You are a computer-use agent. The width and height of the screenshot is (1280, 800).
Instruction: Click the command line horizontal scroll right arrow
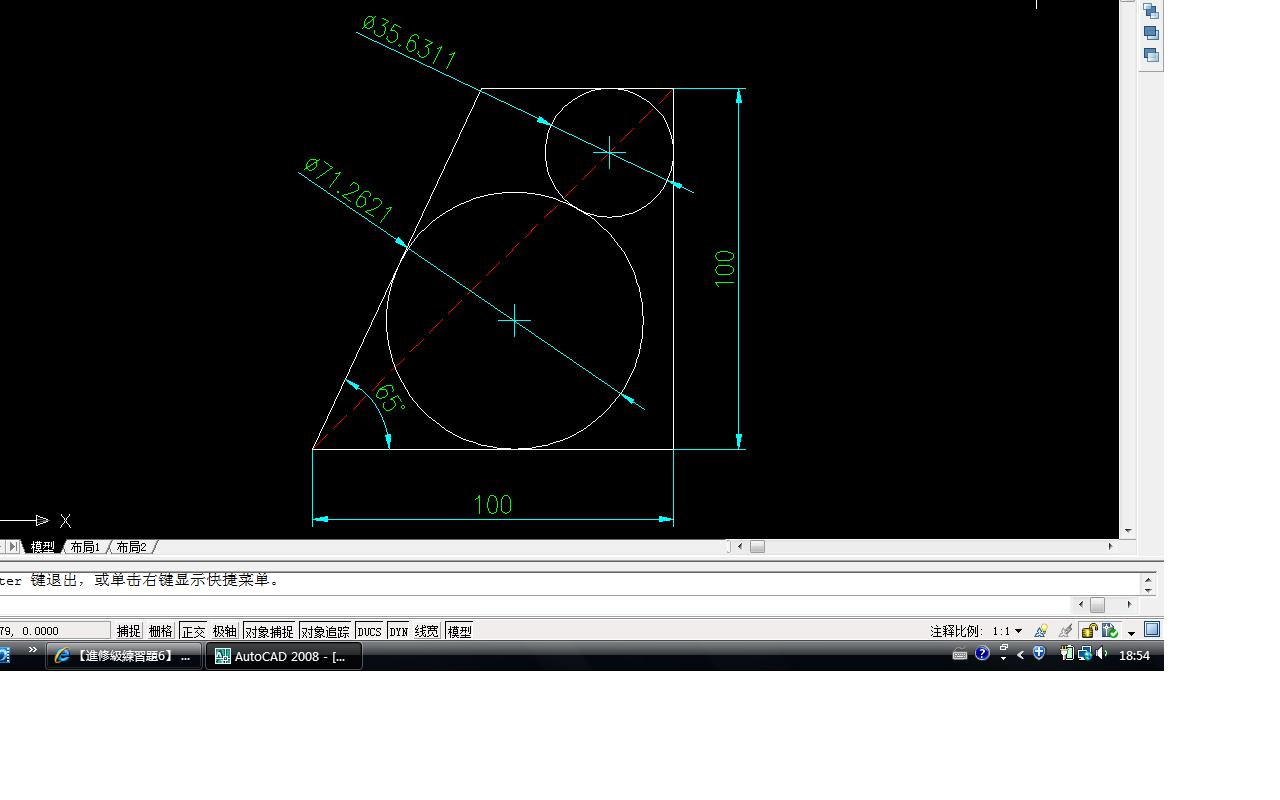coord(1130,605)
